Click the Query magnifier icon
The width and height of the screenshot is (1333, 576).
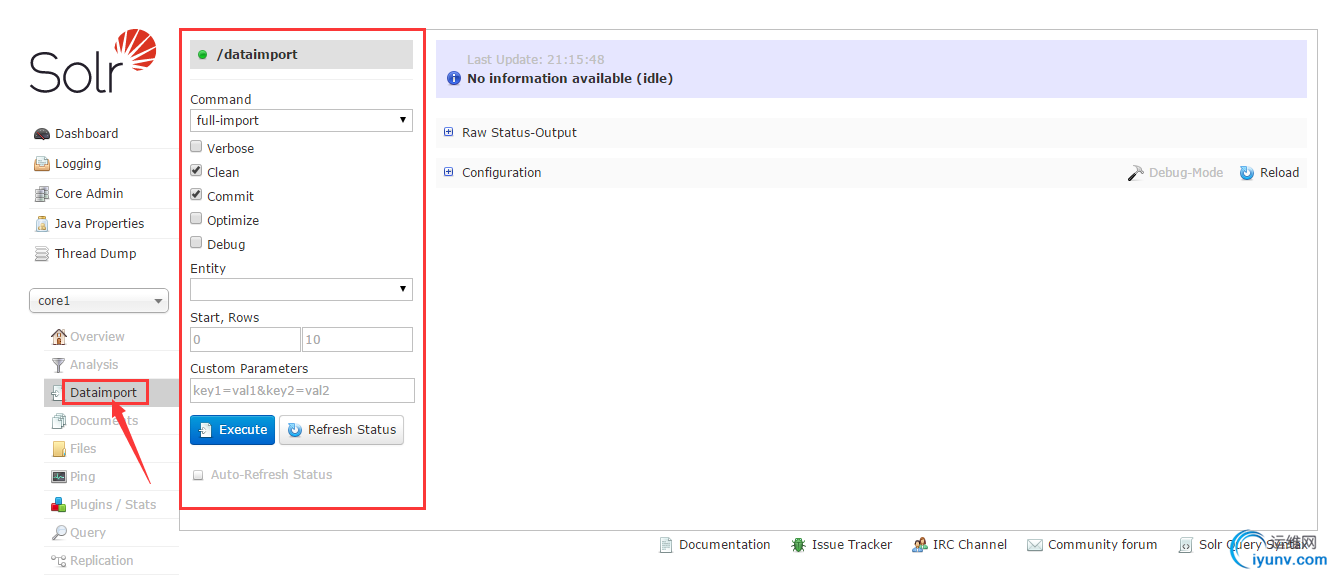[59, 533]
